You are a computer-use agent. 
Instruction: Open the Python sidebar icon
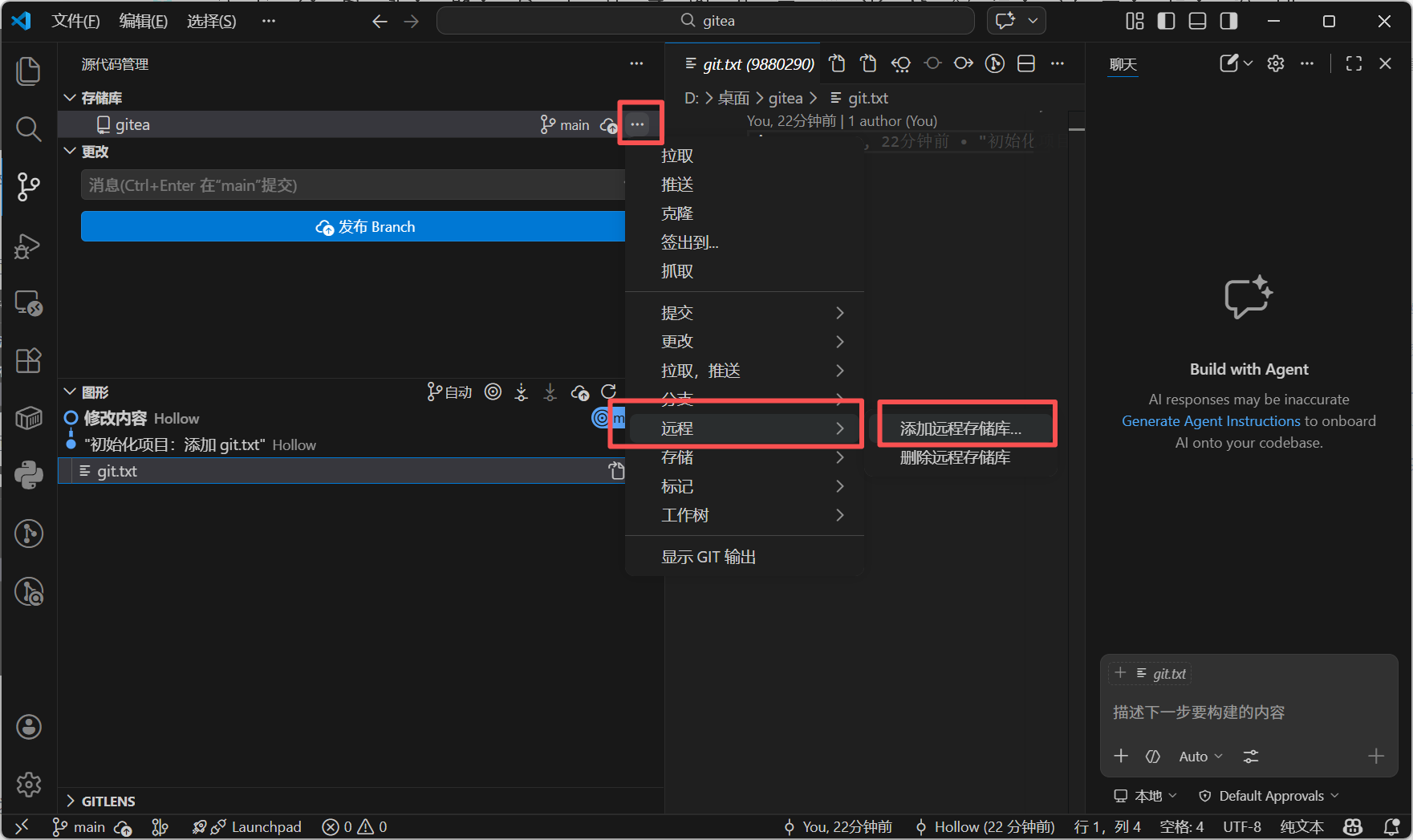coord(29,475)
